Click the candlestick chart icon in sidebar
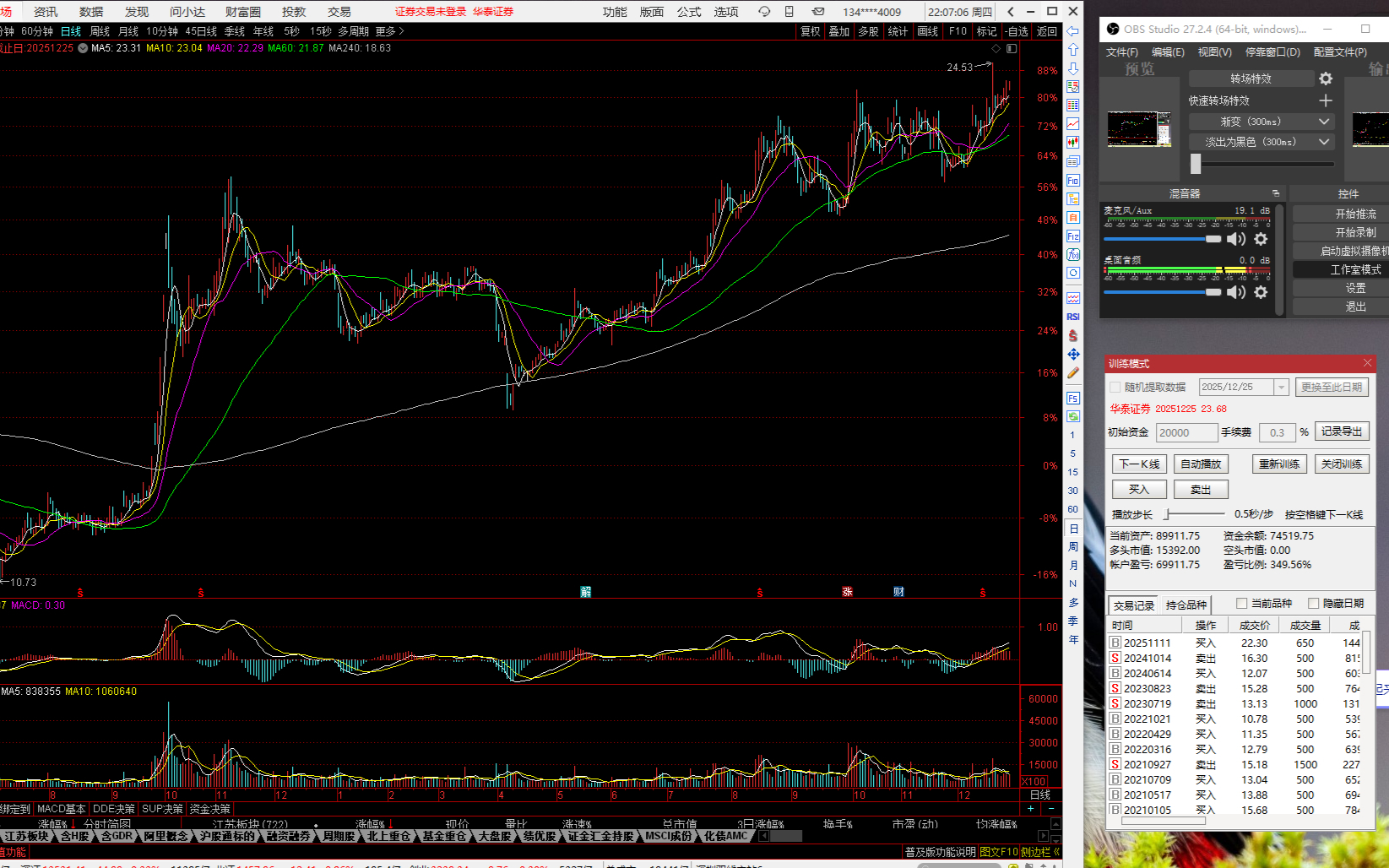The height and width of the screenshot is (868, 1389). pos(1073,143)
